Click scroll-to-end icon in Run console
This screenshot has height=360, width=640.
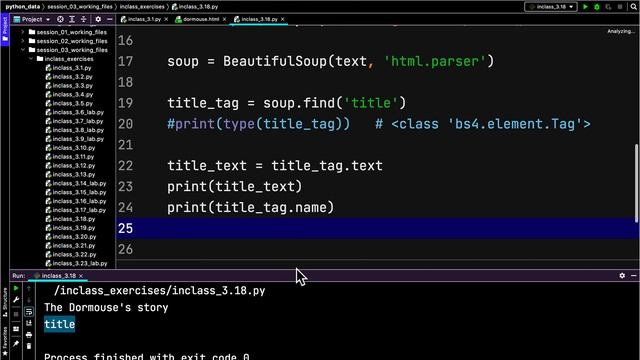coord(29,323)
